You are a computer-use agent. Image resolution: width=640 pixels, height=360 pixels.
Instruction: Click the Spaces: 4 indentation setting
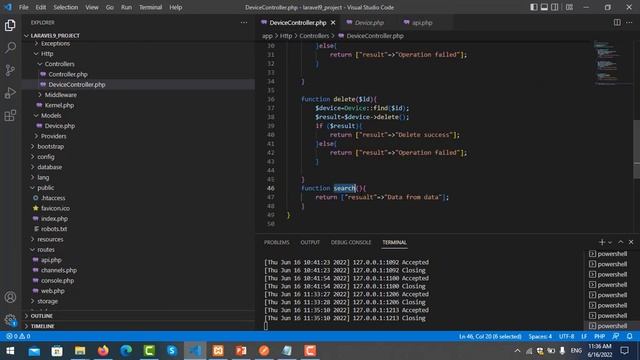[x=540, y=336]
